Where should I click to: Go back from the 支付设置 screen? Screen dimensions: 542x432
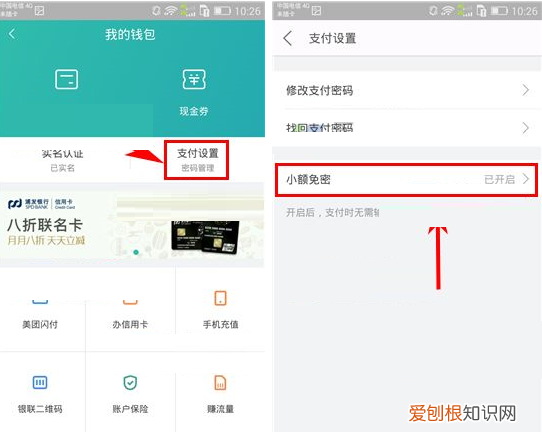[288, 38]
